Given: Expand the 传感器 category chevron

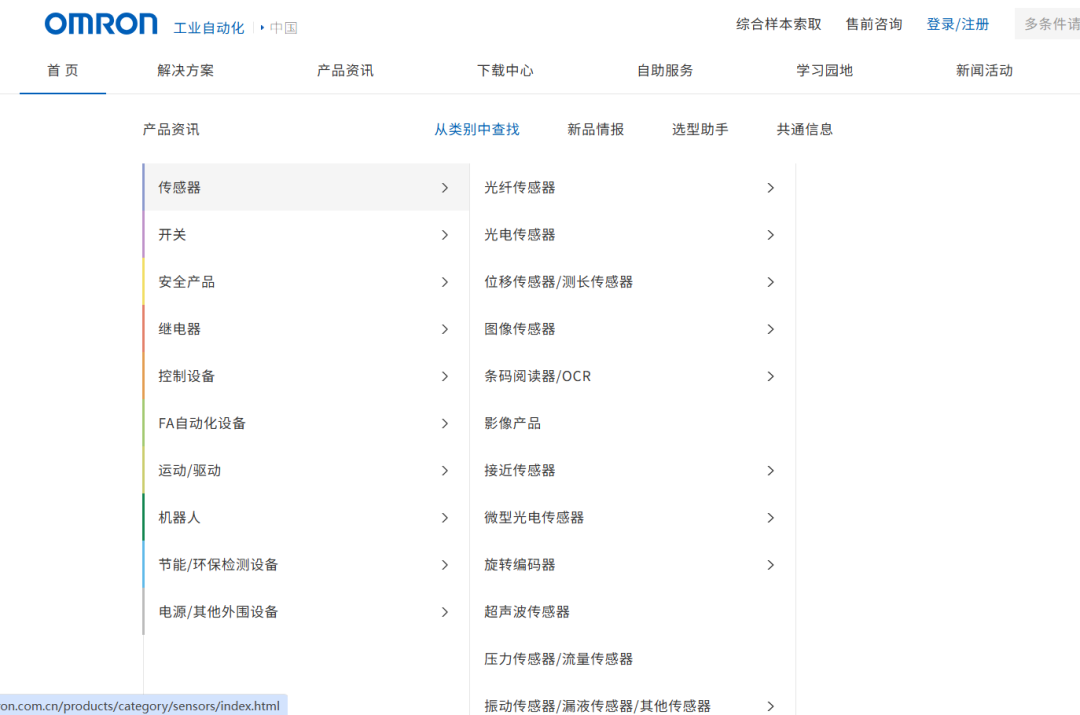Looking at the screenshot, I should click(x=444, y=187).
